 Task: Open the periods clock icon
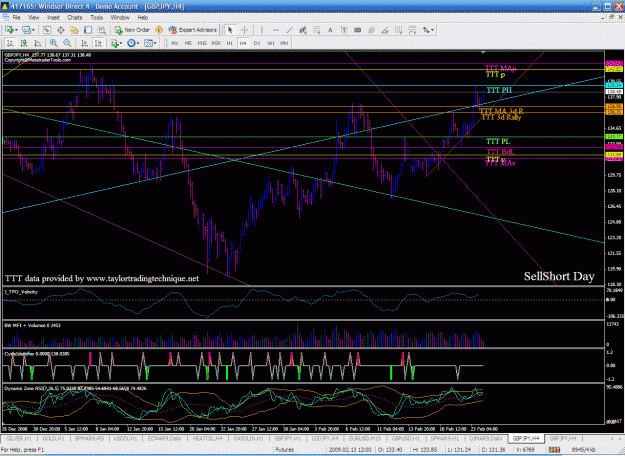coord(131,43)
